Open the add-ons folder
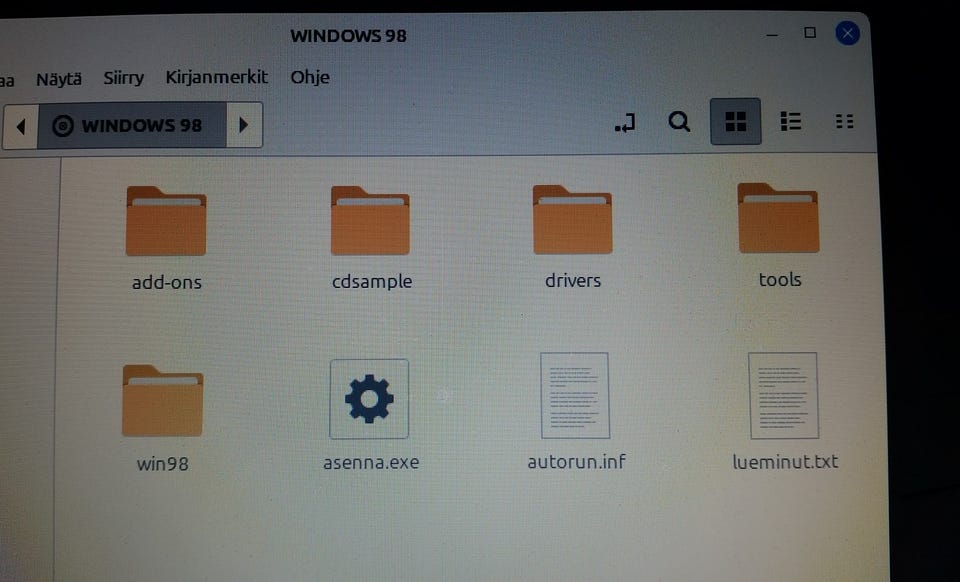 (x=166, y=221)
